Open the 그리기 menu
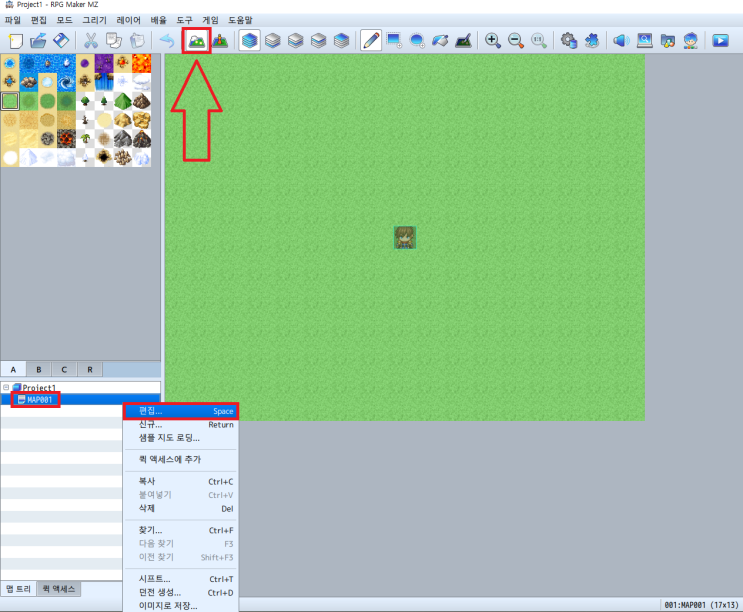This screenshot has height=612, width=743. [x=94, y=20]
